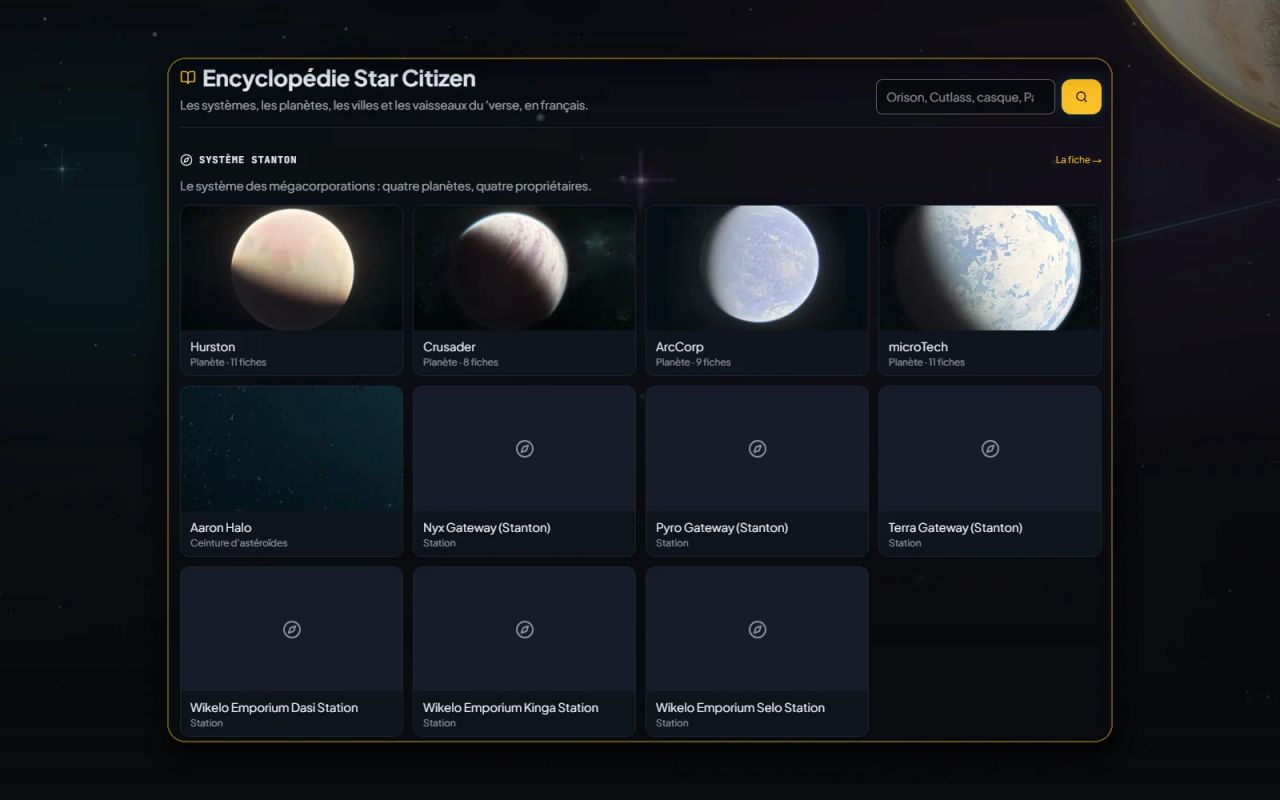Select the Terra Gateway (Stanton) title

956,528
